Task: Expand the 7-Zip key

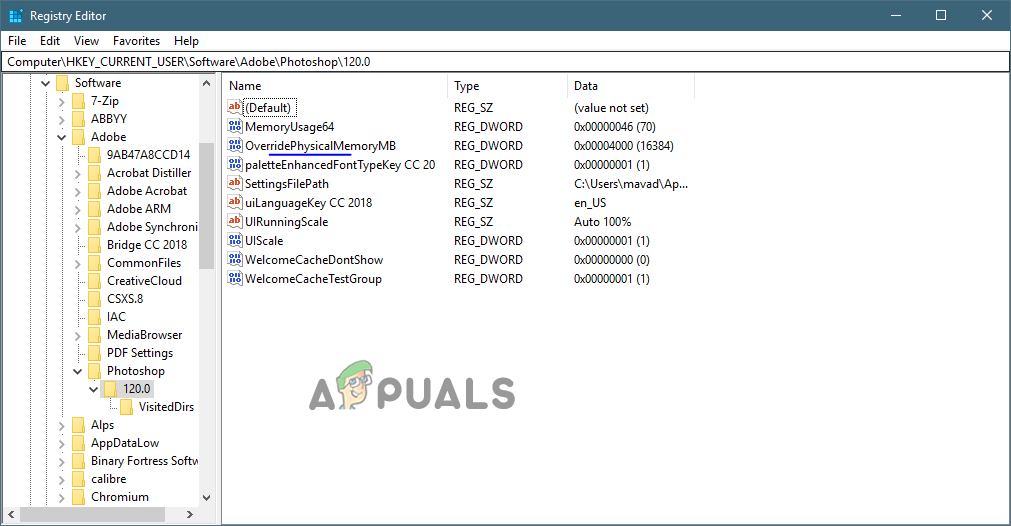Action: click(x=61, y=101)
